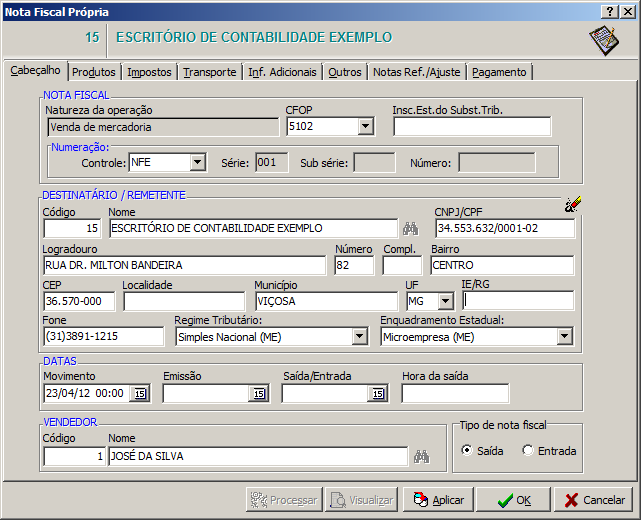Open the Movimento date calendar picker

point(140,394)
